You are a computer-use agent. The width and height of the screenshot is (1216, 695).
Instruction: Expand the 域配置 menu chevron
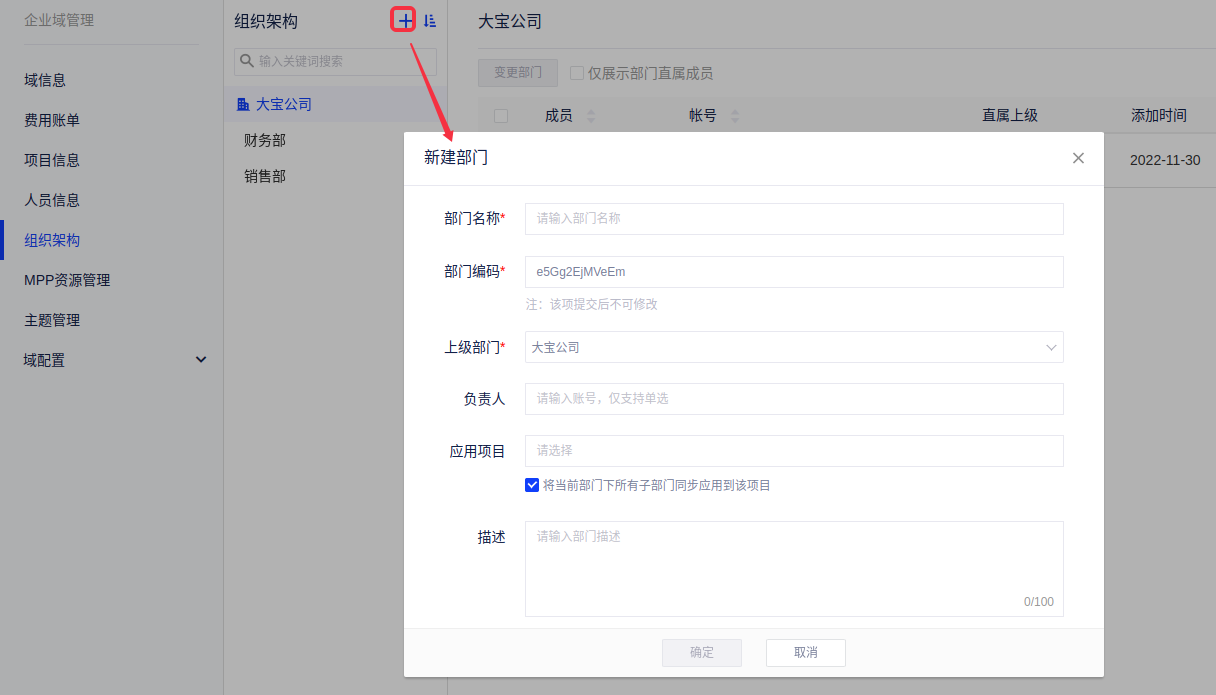[201, 360]
